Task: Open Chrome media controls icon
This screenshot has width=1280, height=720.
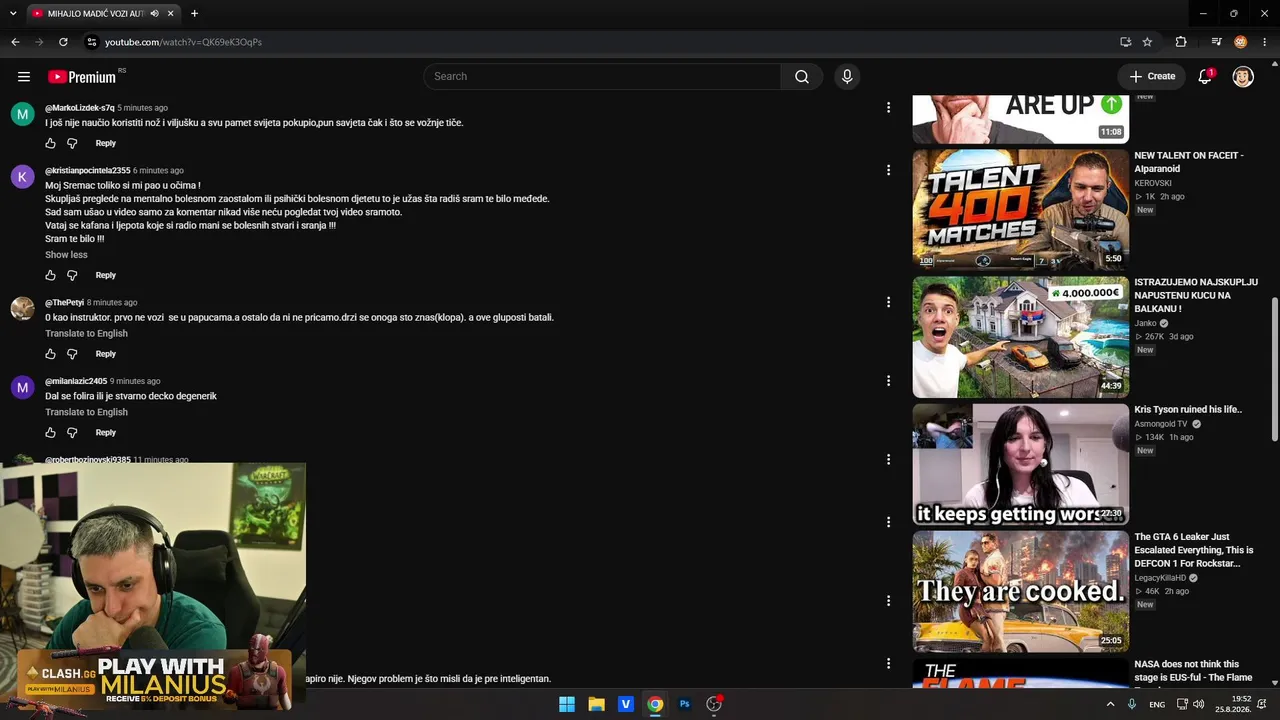Action: 1216,42
